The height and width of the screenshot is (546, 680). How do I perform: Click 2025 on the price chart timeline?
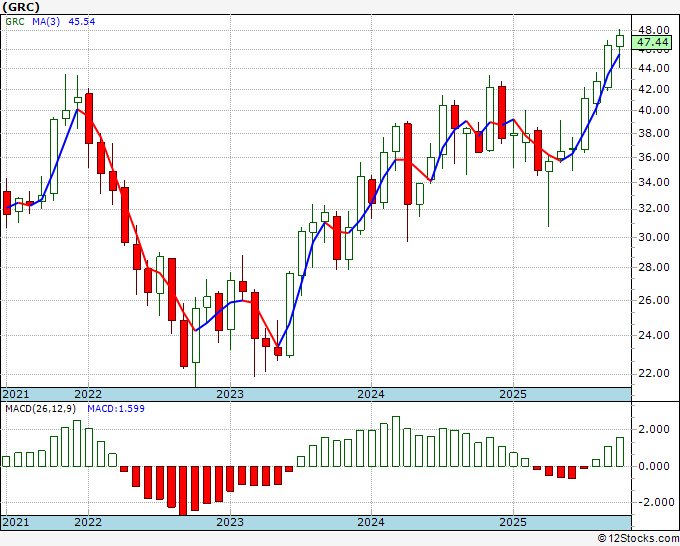point(513,394)
